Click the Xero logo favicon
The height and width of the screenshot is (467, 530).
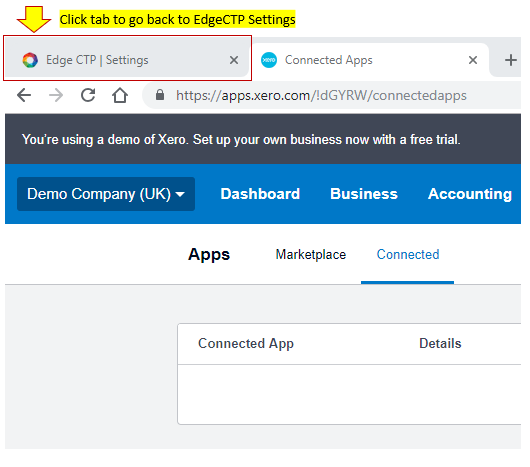point(269,60)
